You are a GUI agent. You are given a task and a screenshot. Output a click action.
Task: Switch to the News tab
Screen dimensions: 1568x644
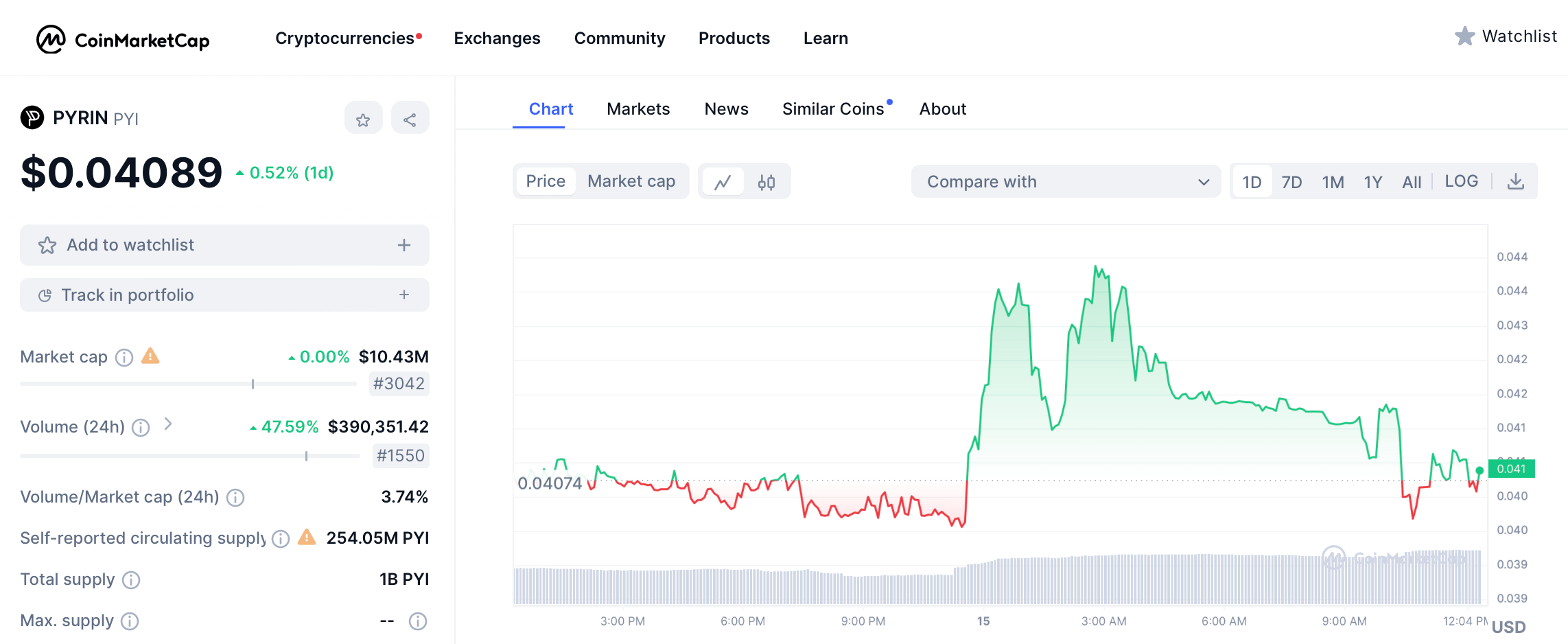(727, 109)
